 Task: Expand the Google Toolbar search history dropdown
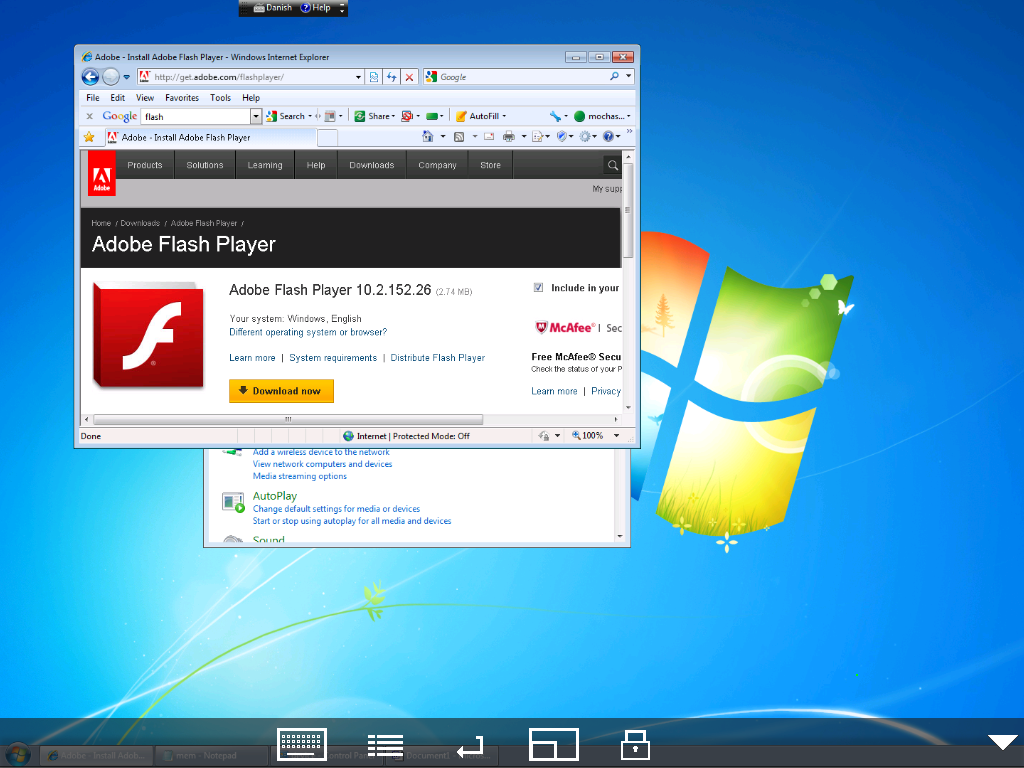(x=256, y=116)
